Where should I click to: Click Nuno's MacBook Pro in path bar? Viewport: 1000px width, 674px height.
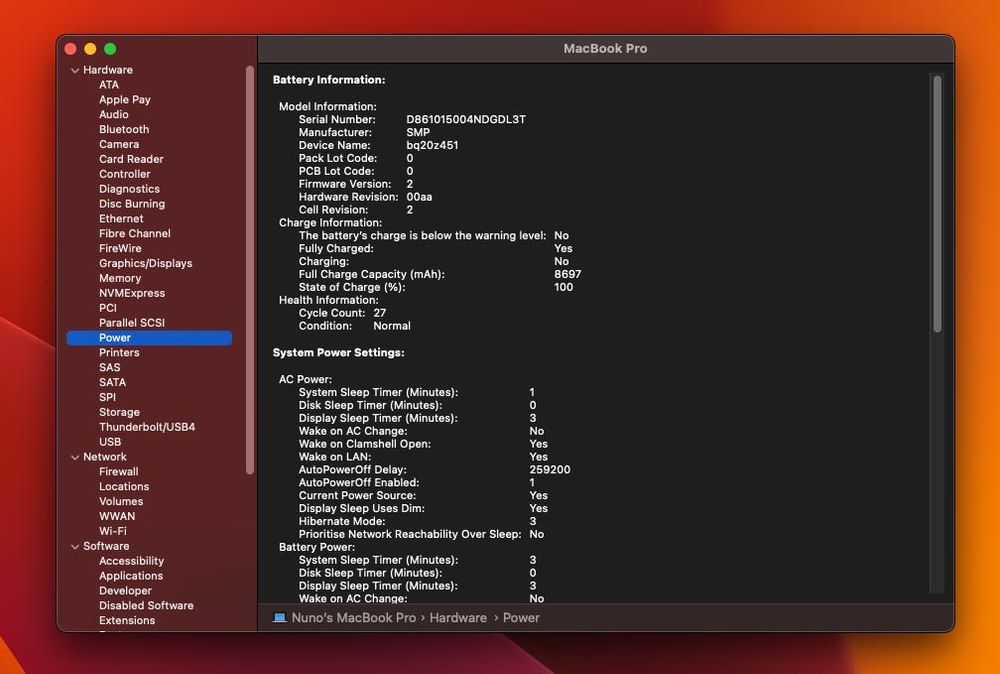click(353, 617)
